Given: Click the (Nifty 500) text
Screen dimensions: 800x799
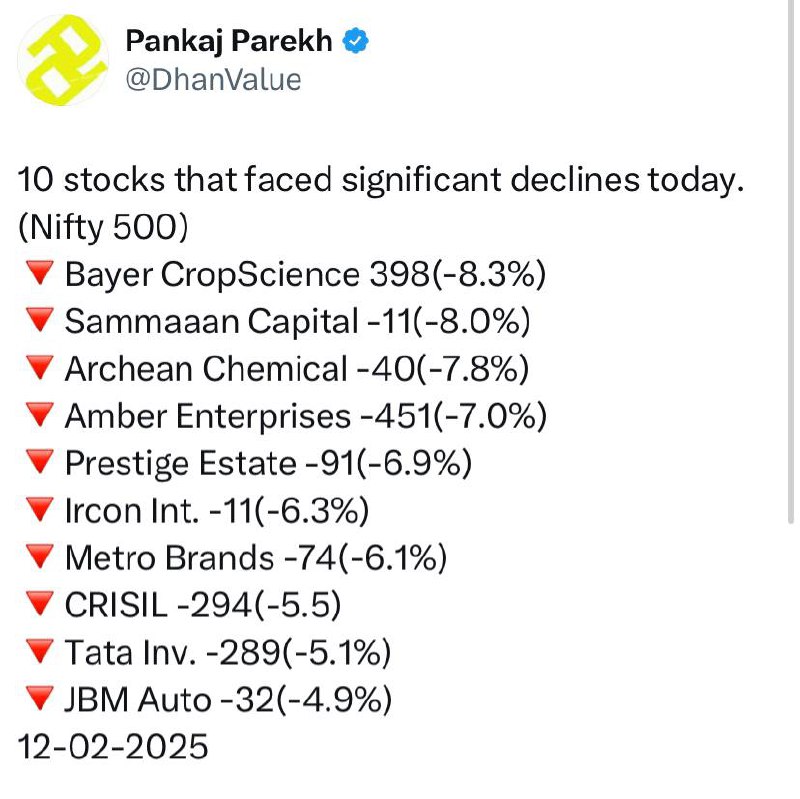Looking at the screenshot, I should coord(103,227).
